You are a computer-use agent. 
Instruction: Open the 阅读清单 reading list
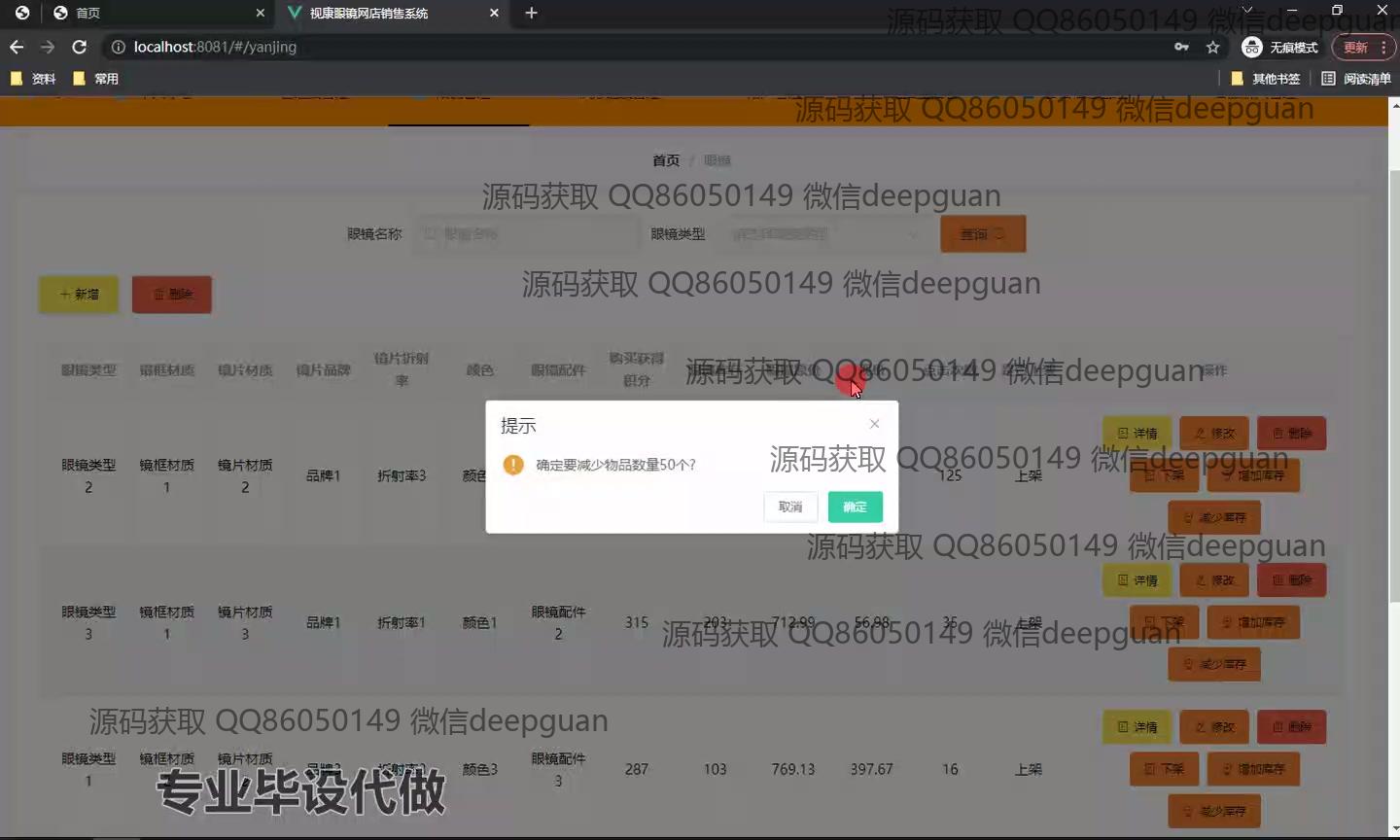coord(1356,79)
